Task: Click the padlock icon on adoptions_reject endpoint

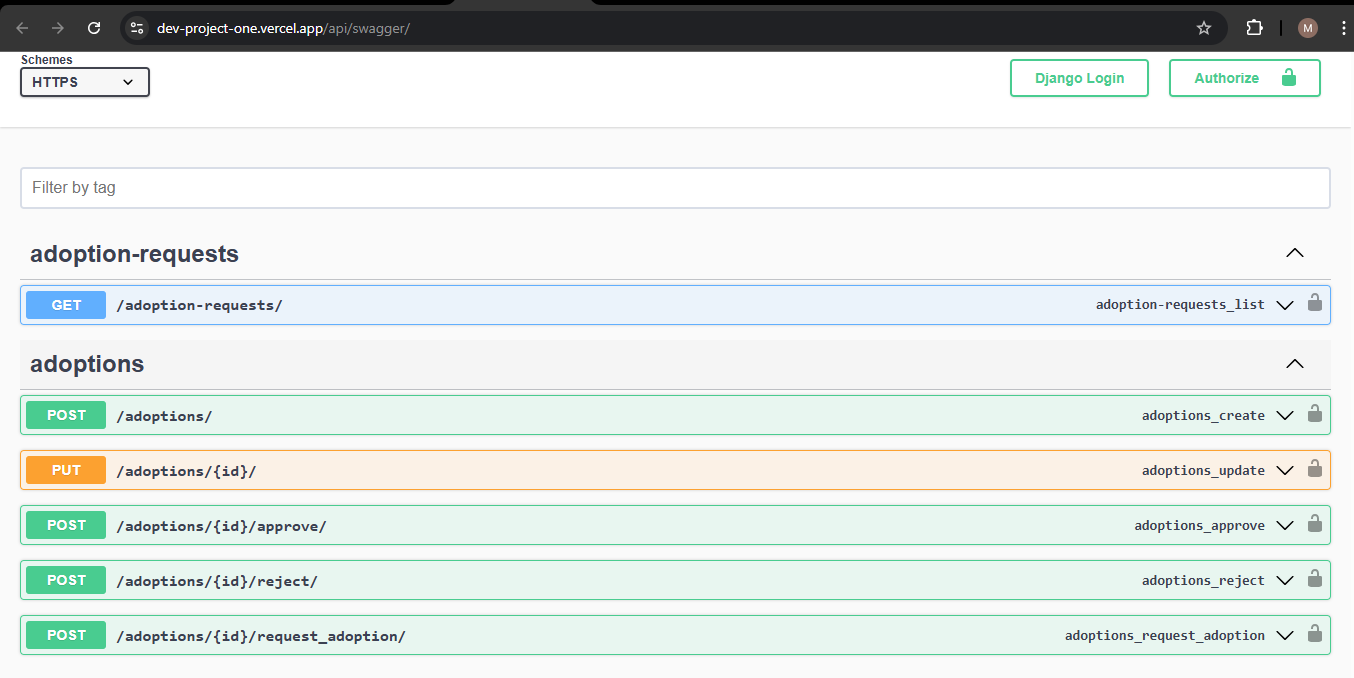Action: [x=1314, y=580]
